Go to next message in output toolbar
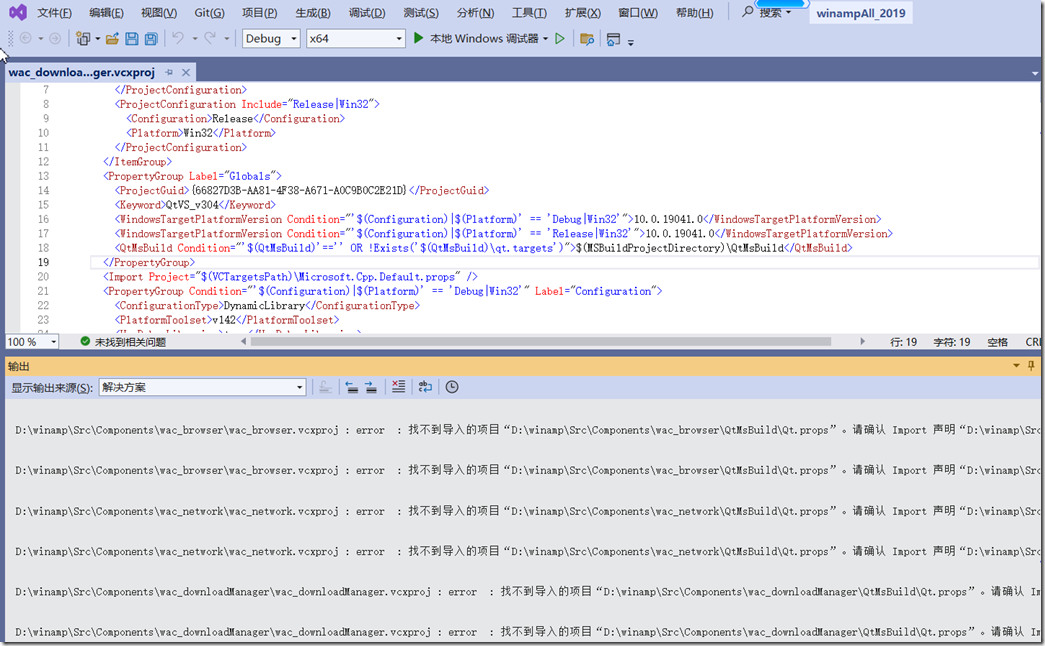Screen dimensions: 1045x646 coord(371,387)
